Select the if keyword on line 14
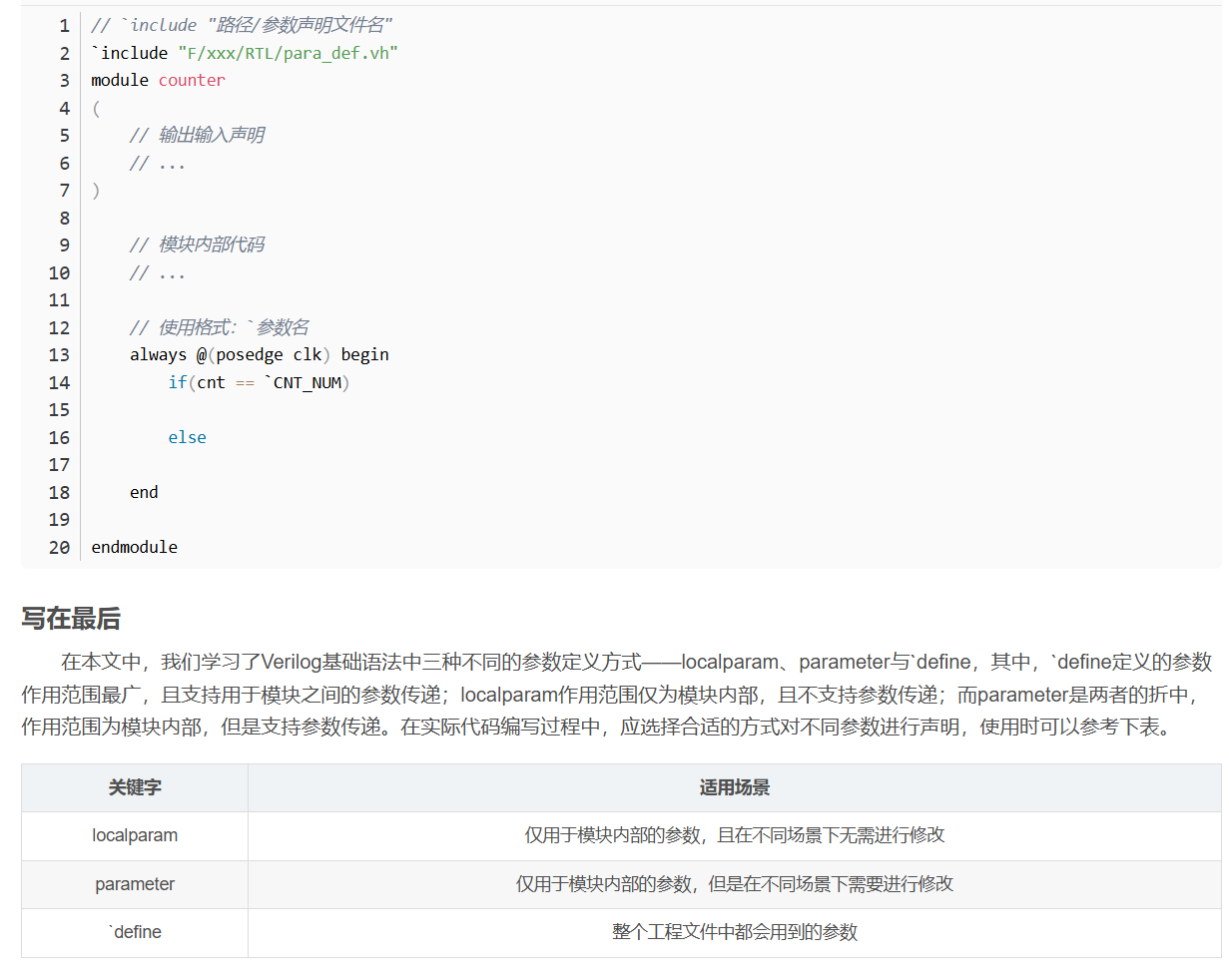This screenshot has height=980, width=1229. (x=177, y=381)
